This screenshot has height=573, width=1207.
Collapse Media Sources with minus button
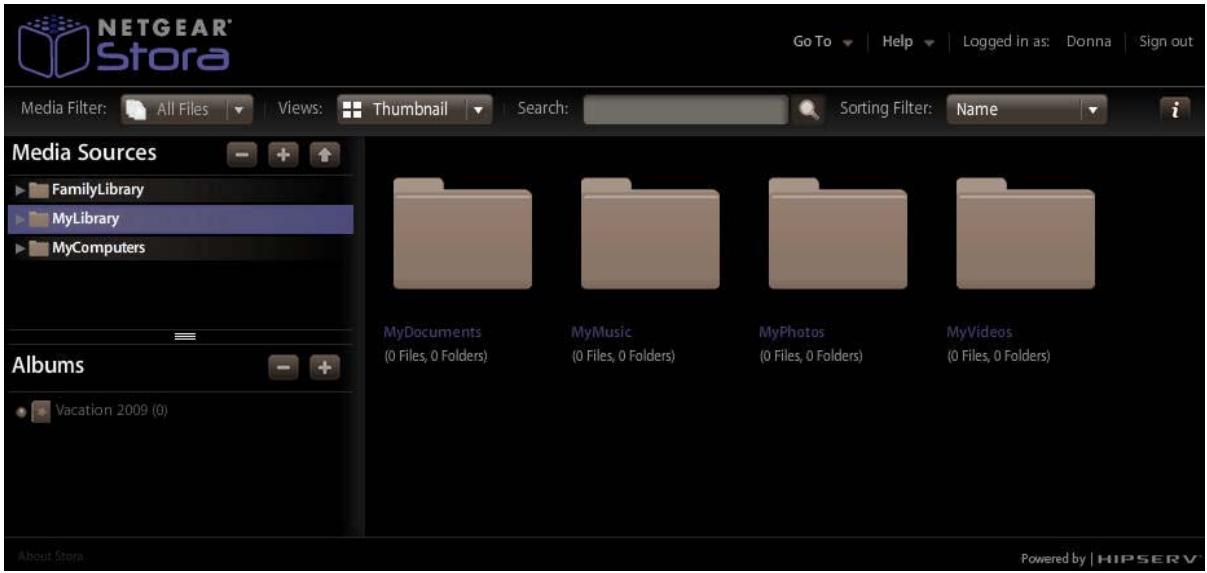[x=244, y=156]
